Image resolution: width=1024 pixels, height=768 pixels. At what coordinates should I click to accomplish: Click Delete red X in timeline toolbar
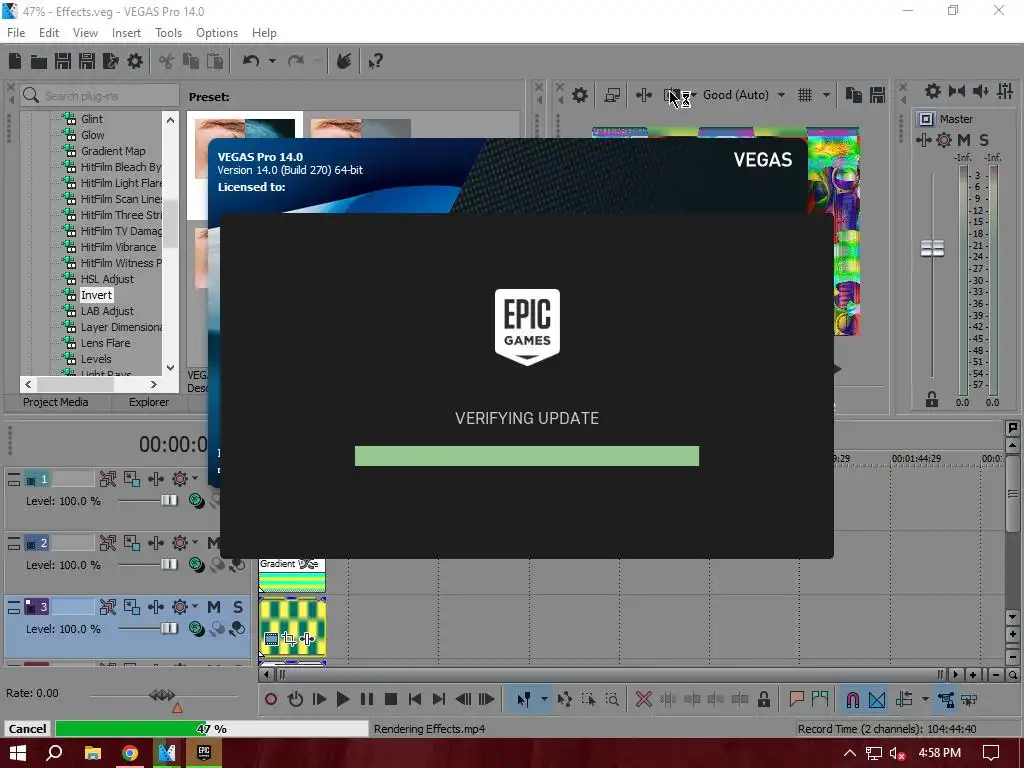click(644, 699)
